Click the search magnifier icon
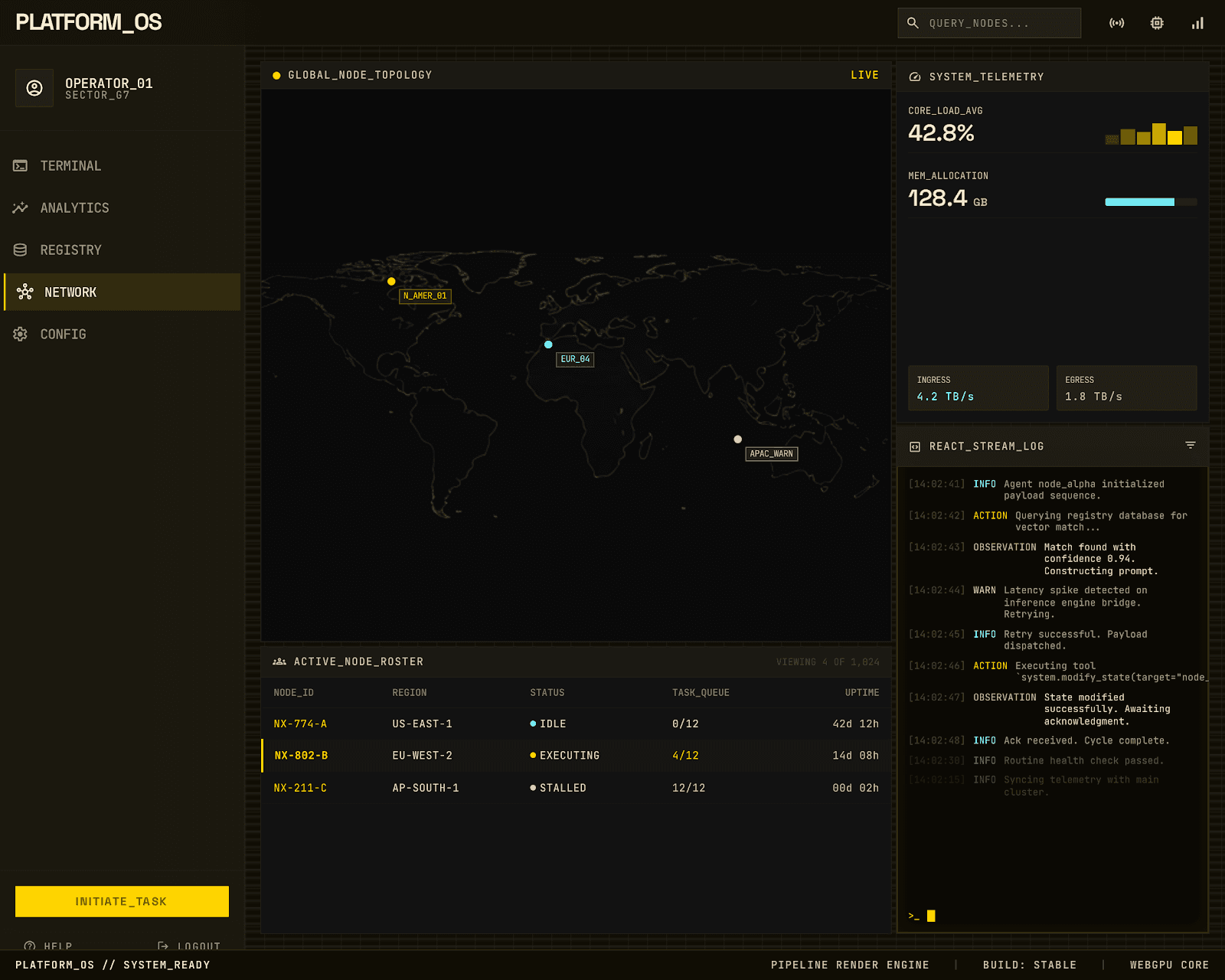This screenshot has width=1225, height=980. pos(913,23)
